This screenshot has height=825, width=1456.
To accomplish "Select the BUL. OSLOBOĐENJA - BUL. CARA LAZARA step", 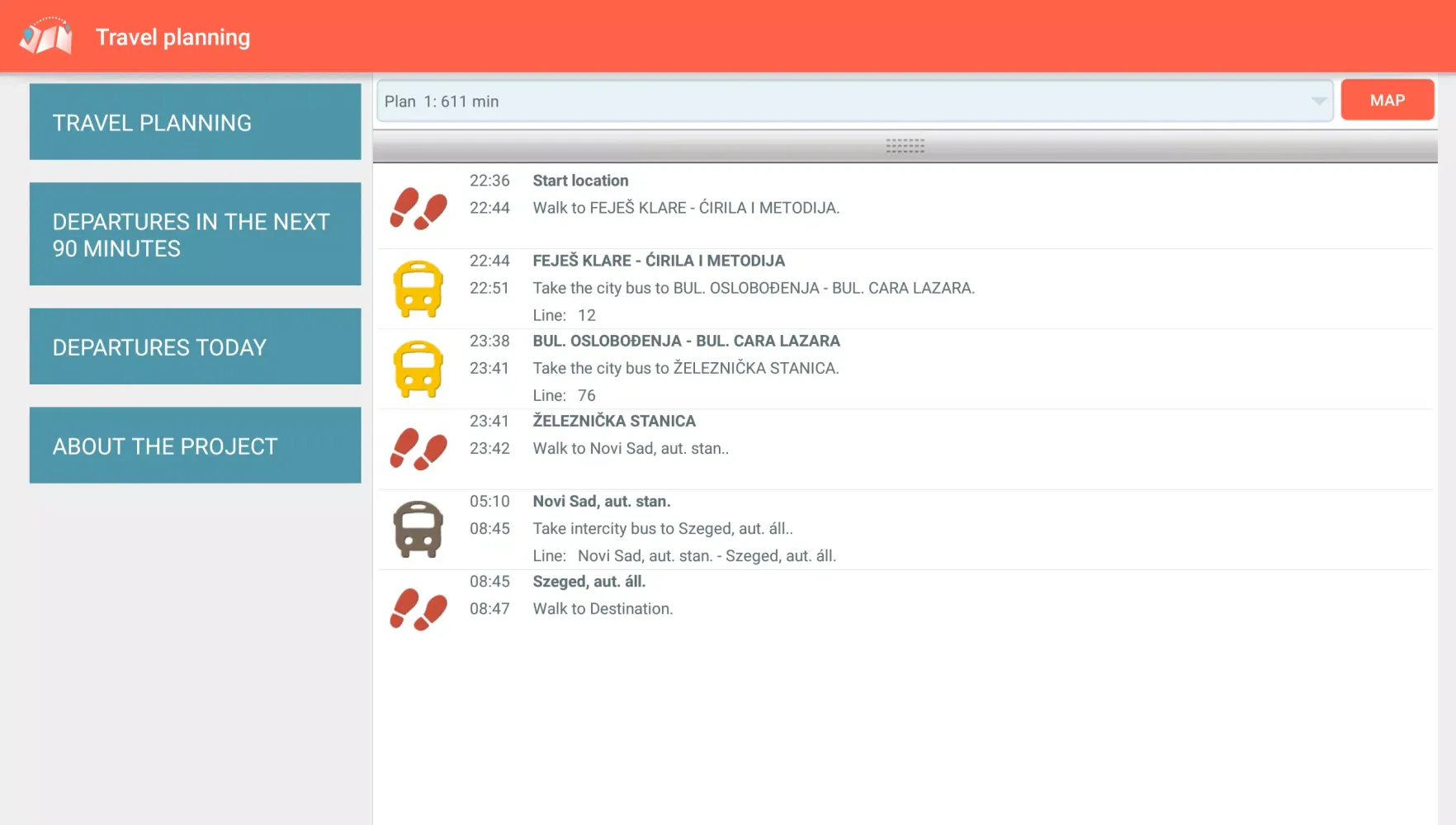I will click(686, 341).
